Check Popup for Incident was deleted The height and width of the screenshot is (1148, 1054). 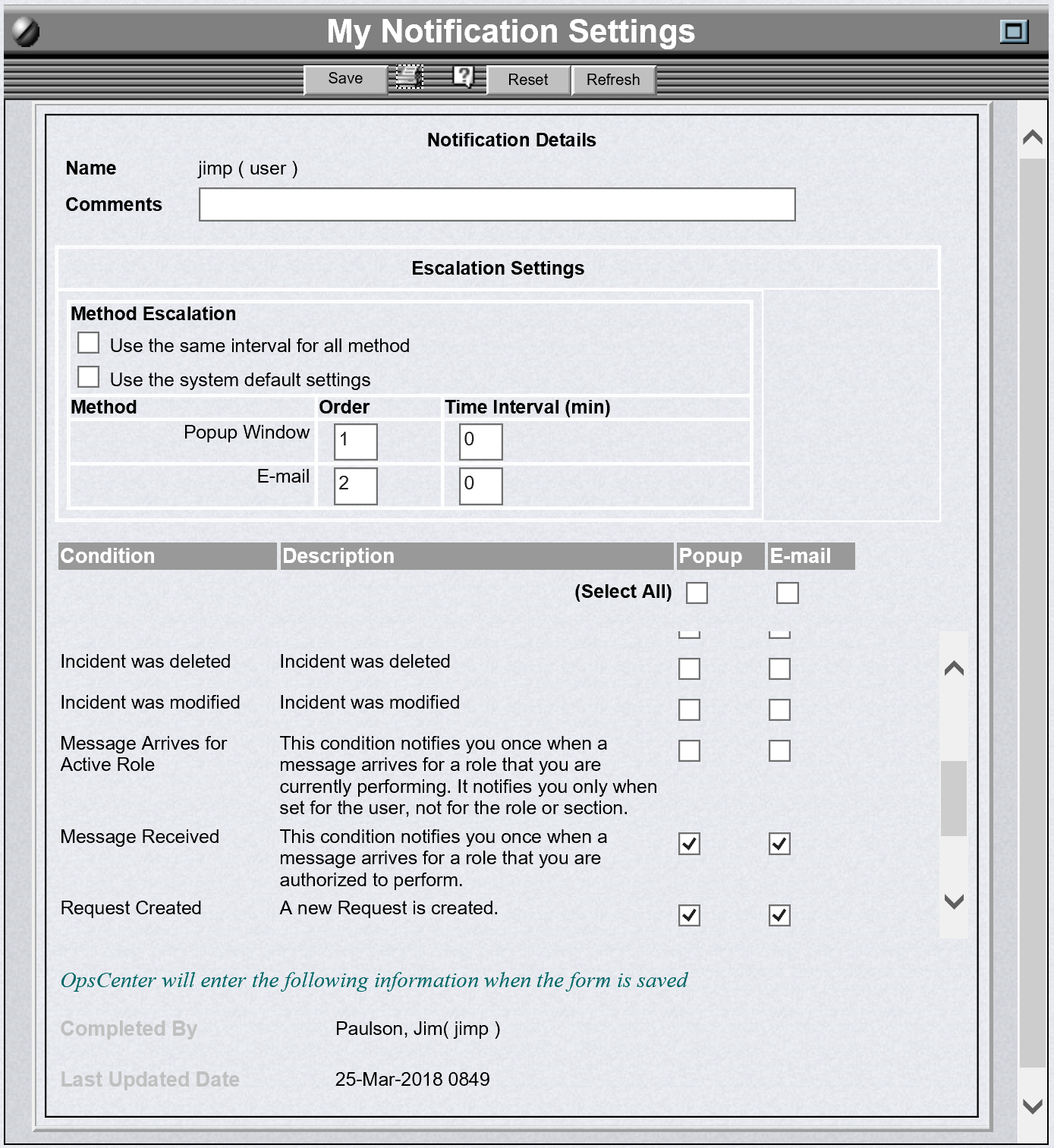click(689, 668)
